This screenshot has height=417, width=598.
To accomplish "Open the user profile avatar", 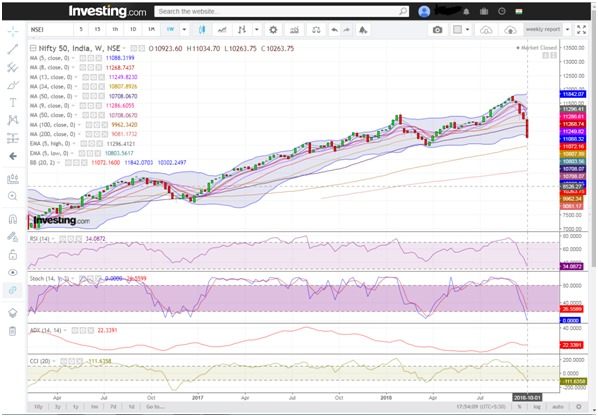I will (x=424, y=11).
